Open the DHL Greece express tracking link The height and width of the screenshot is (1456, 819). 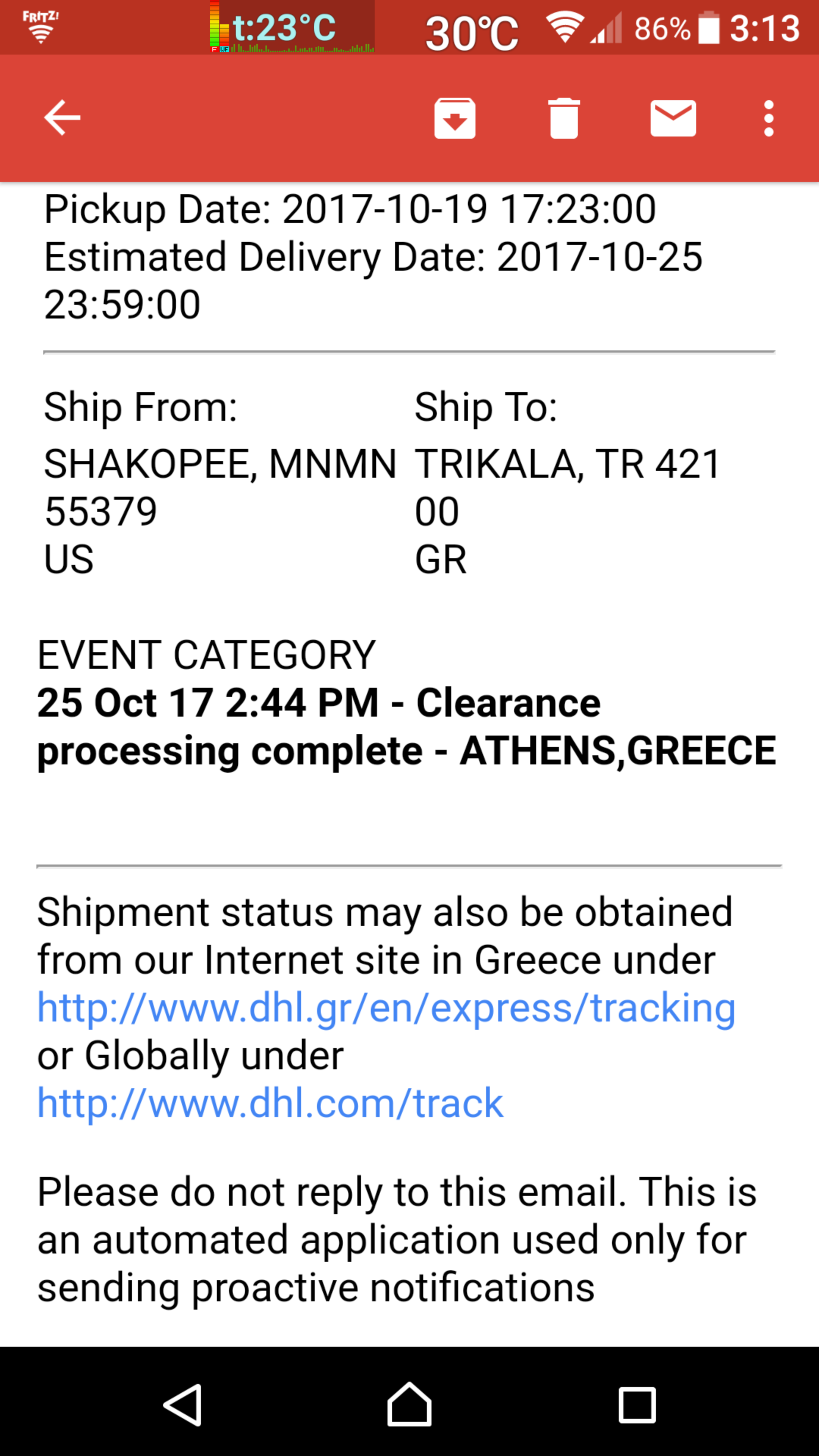(x=386, y=1008)
